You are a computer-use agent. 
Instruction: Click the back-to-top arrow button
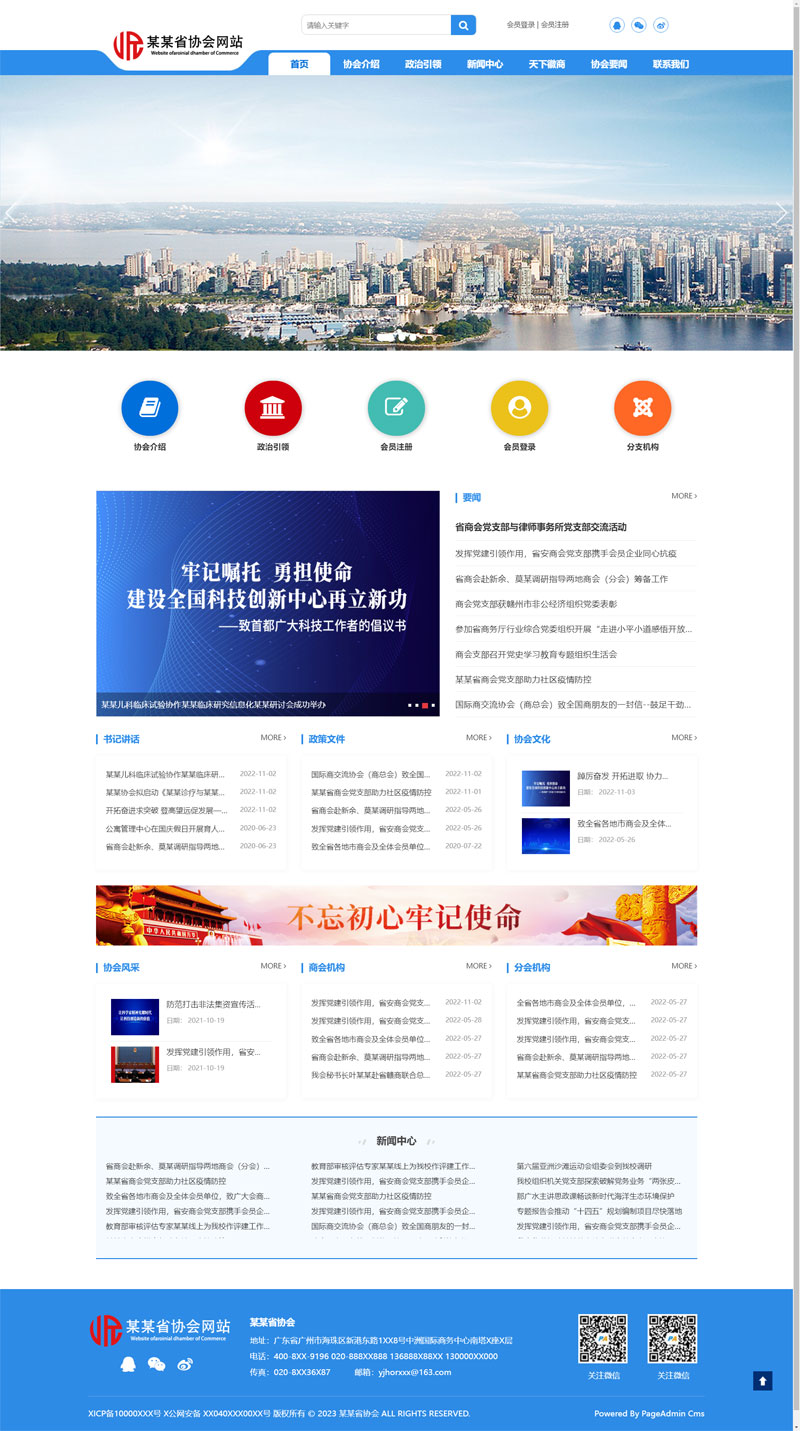pos(763,1381)
